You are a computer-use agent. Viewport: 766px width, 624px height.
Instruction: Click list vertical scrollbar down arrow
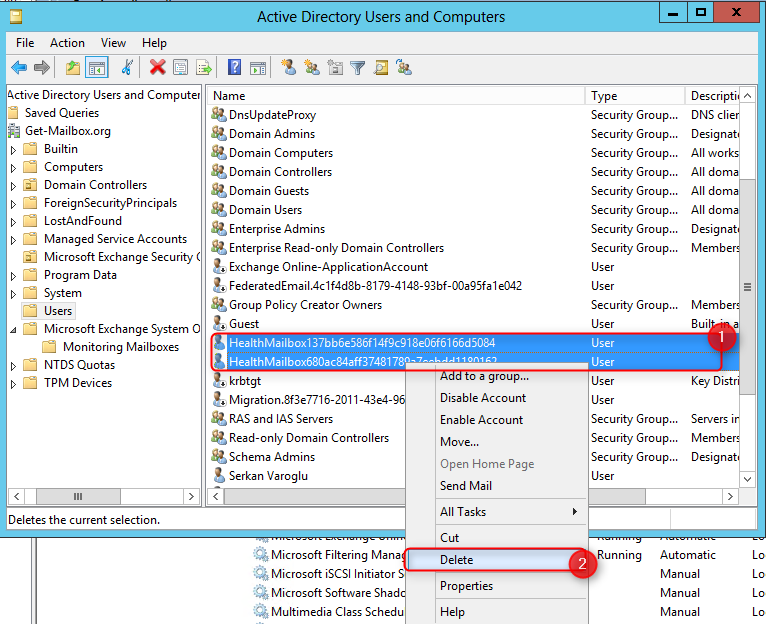(747, 479)
